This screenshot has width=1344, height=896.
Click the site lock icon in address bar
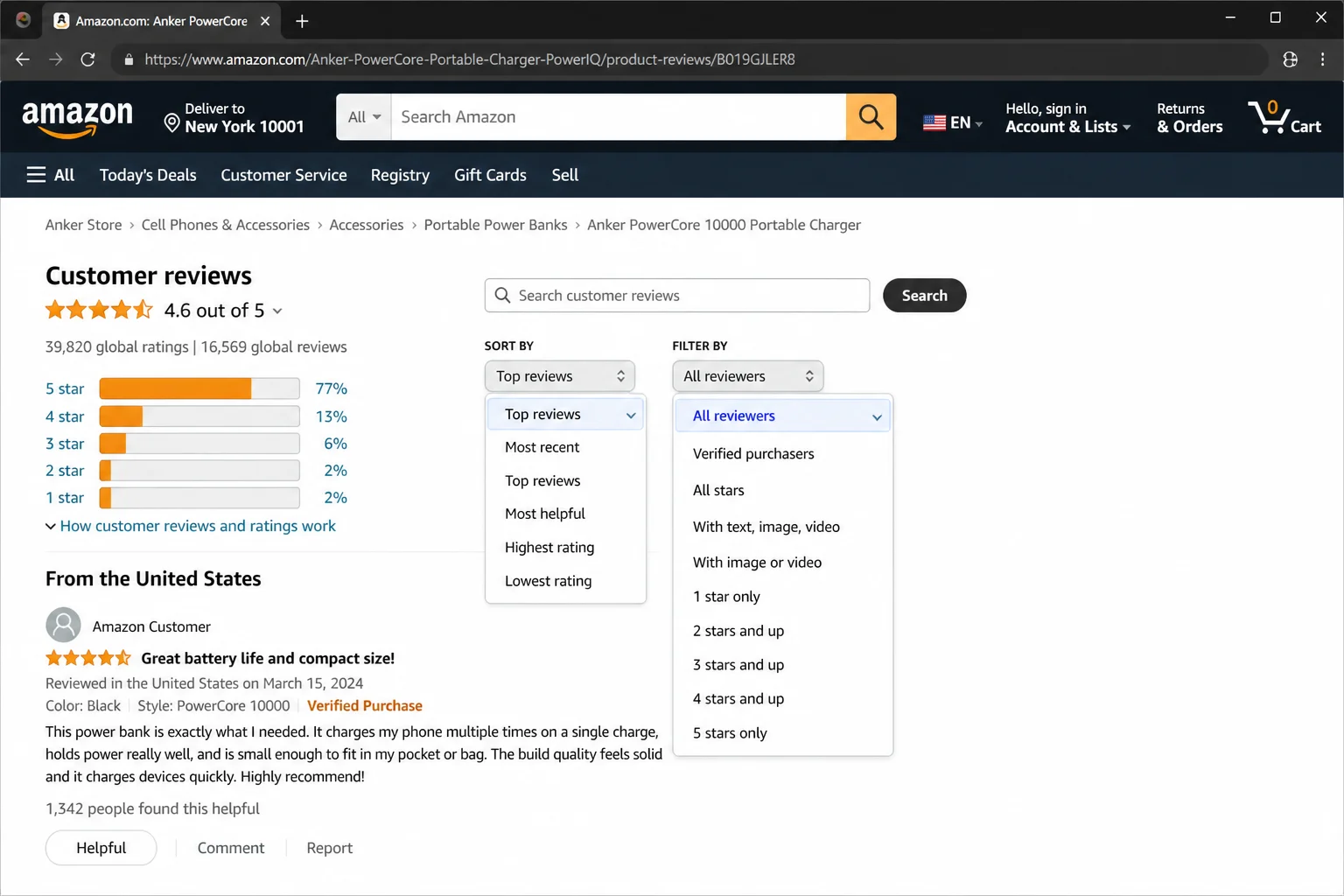tap(129, 59)
